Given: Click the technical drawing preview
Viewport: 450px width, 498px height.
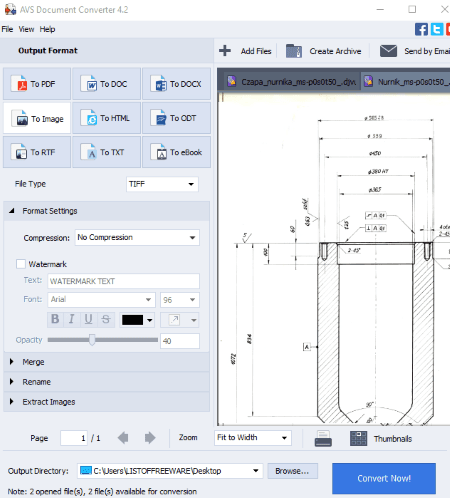Looking at the screenshot, I should [x=334, y=259].
